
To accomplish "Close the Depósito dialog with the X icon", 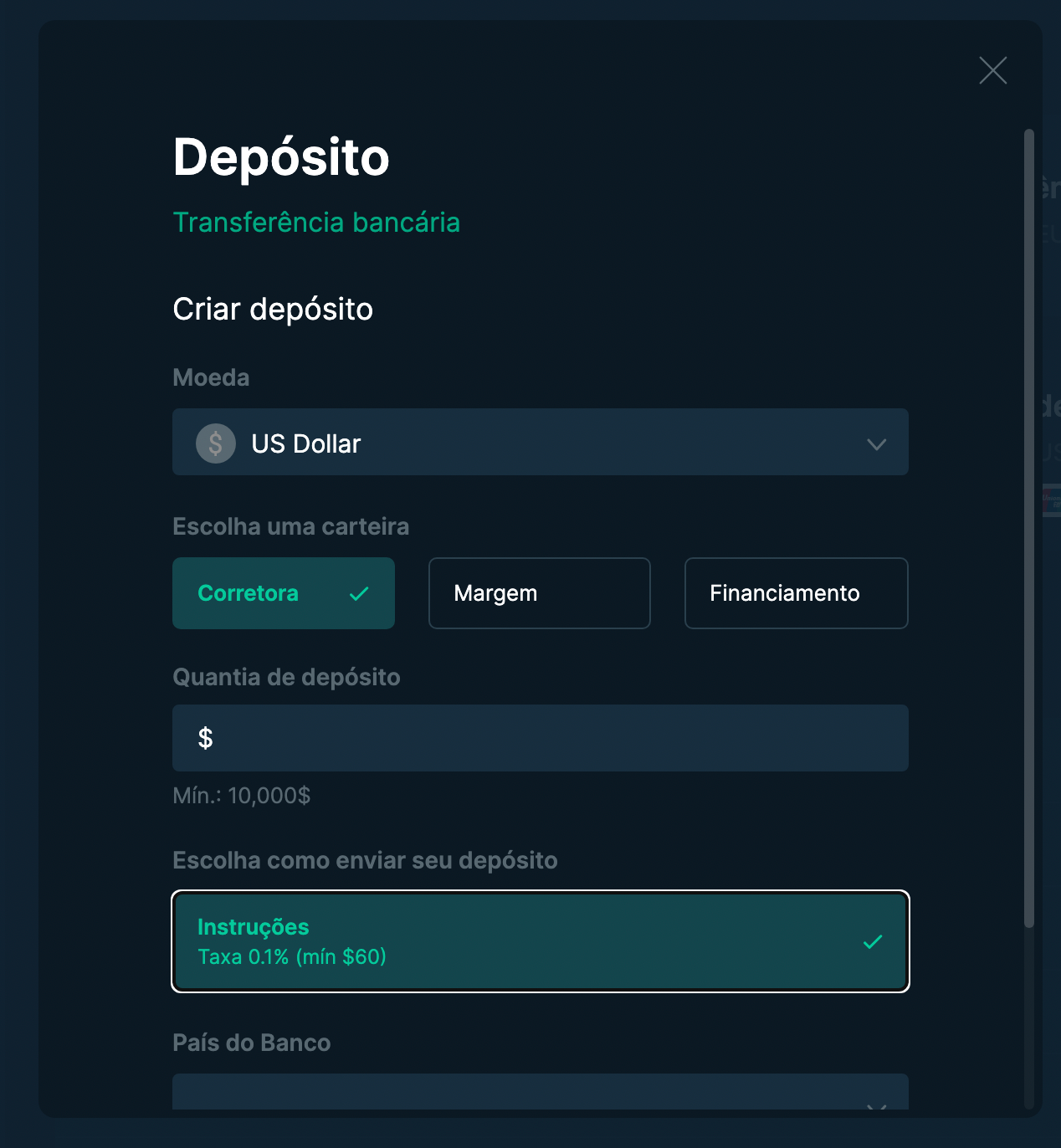I will pyautogui.click(x=992, y=70).
